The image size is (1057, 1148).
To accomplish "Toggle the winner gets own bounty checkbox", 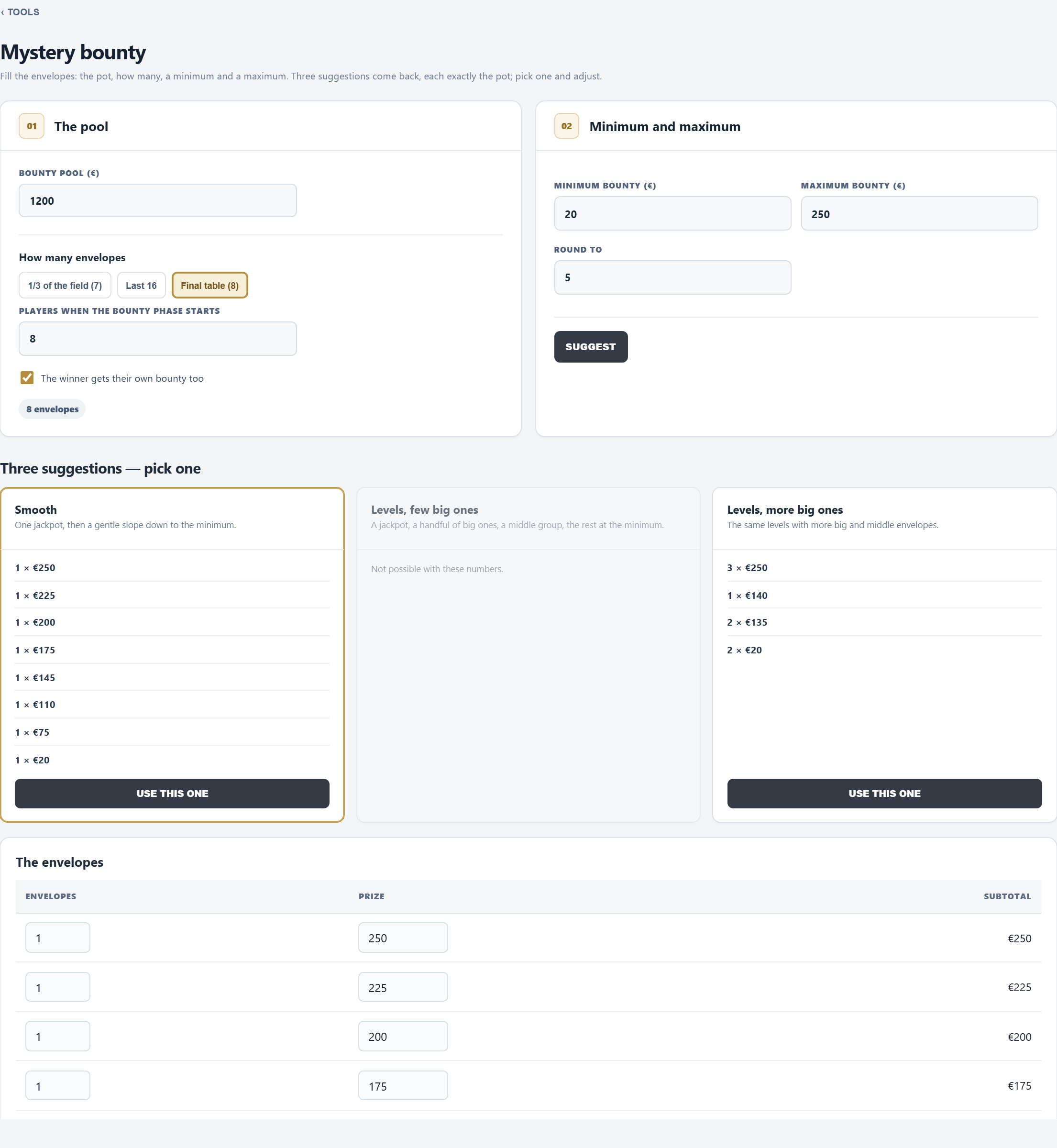I will (x=27, y=377).
